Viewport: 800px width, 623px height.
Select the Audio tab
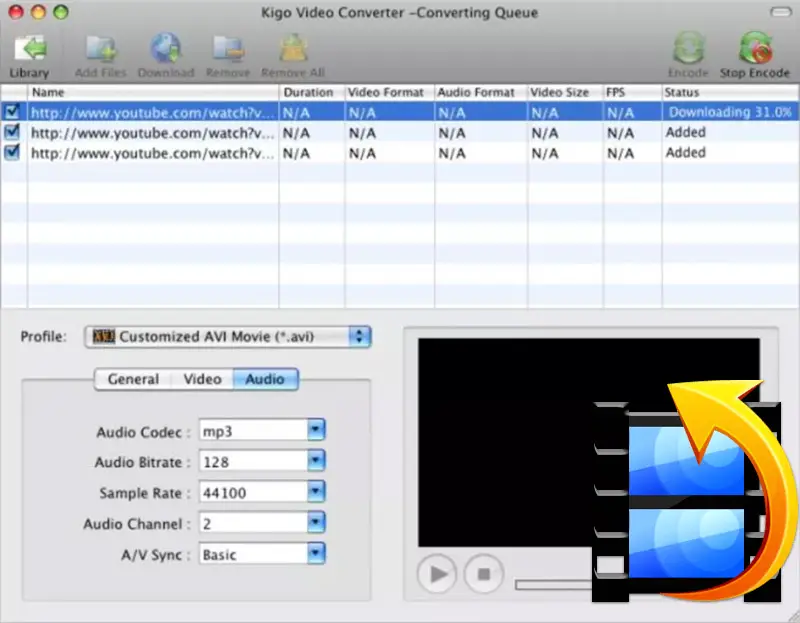point(265,379)
